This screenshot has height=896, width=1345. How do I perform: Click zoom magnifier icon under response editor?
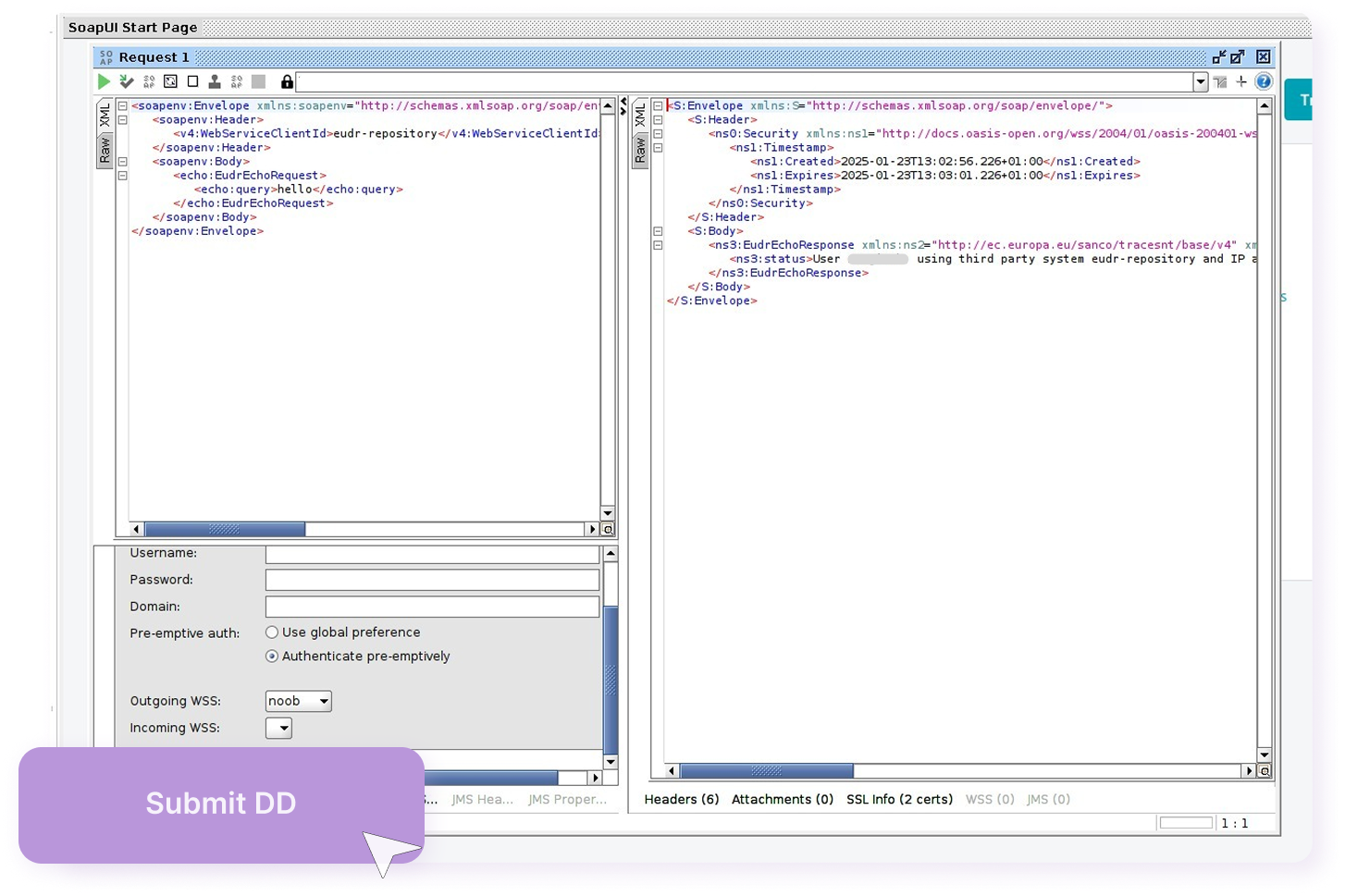[x=1265, y=770]
